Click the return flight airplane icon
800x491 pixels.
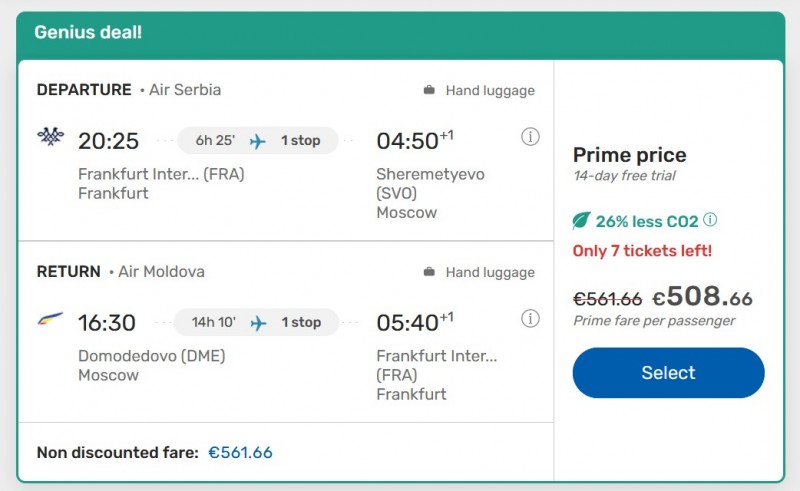pyautogui.click(x=258, y=323)
